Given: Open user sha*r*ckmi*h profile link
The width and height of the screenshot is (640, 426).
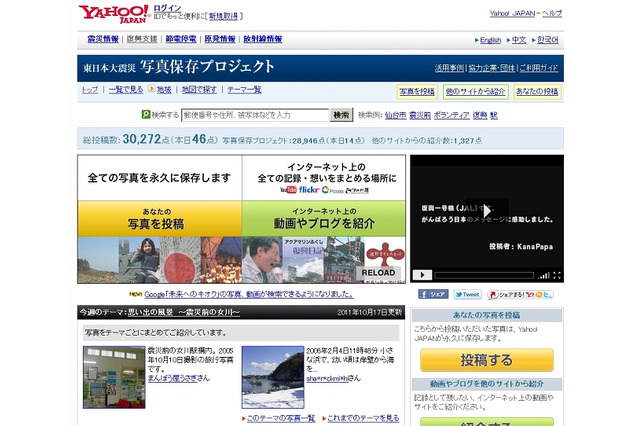Looking at the screenshot, I should [x=327, y=378].
